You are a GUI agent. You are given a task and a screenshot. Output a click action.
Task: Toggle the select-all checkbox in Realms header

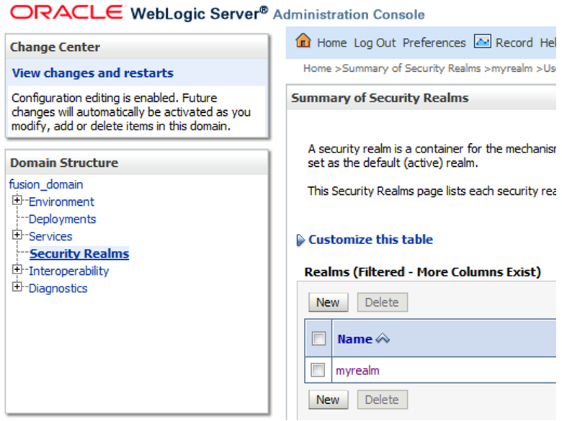(319, 338)
